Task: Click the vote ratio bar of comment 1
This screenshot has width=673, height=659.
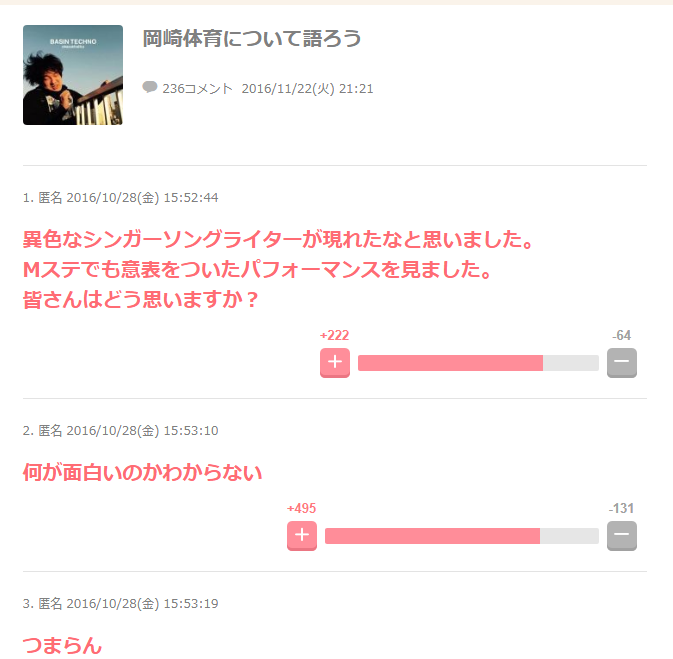Action: 478,363
